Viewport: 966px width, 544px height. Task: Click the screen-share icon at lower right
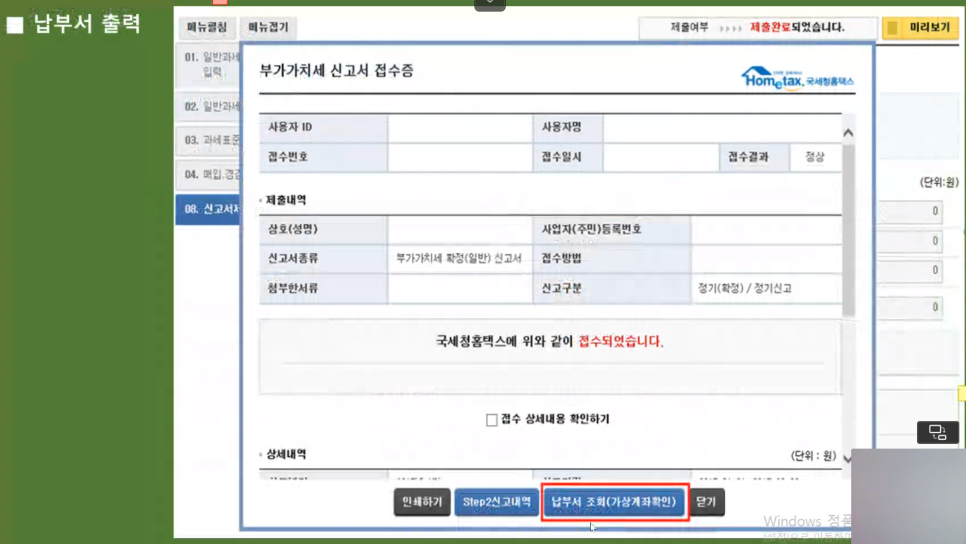(938, 432)
